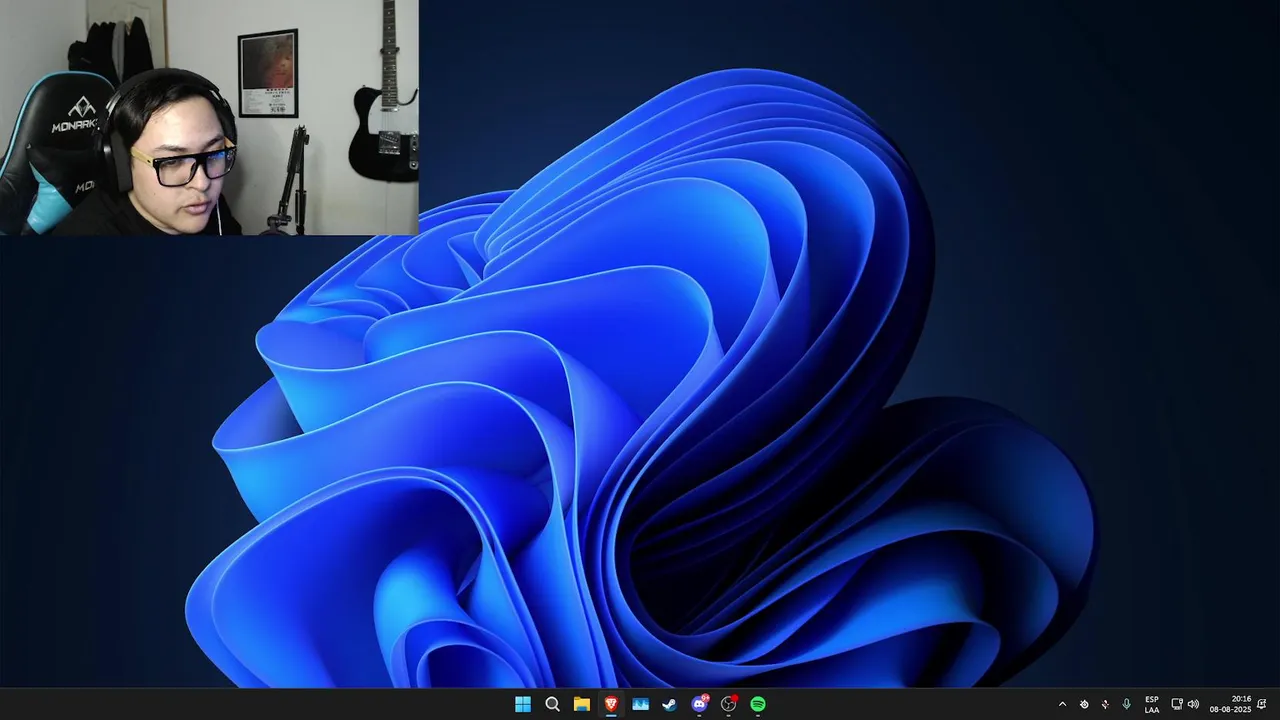Open Discord from the taskbar
This screenshot has width=1280, height=720.
coord(700,704)
